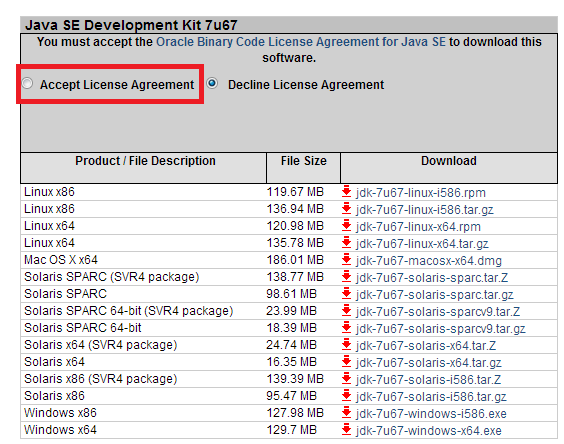
Task: Download jdk-7u67-windows-x64.exe file link
Action: tap(428, 431)
